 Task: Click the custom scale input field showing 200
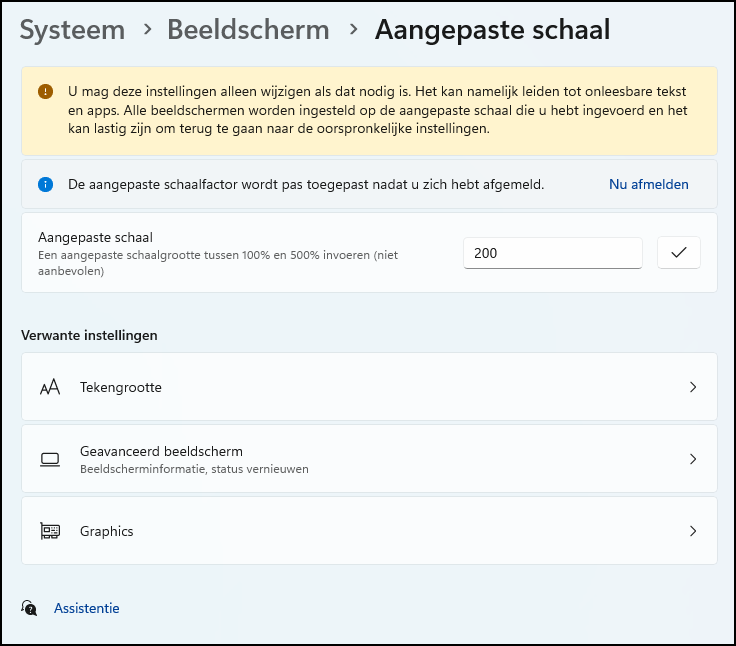pos(552,253)
